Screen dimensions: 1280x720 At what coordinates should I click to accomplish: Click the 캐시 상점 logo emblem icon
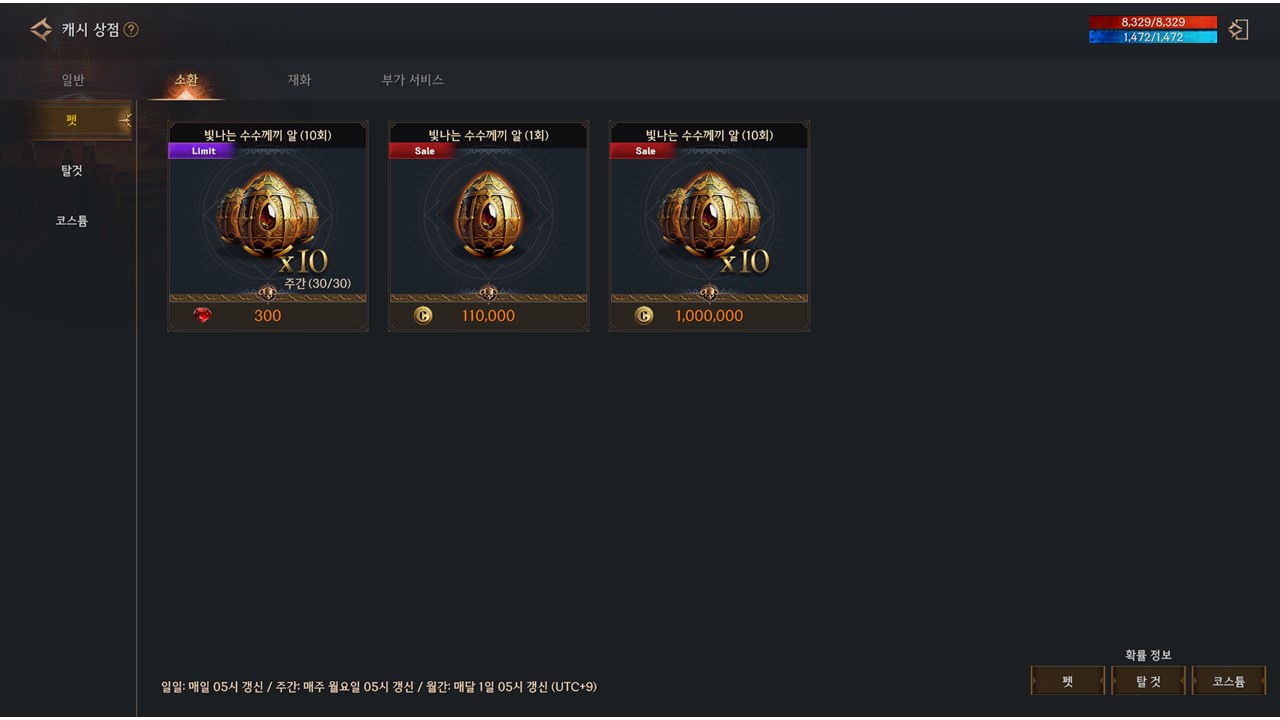41,30
